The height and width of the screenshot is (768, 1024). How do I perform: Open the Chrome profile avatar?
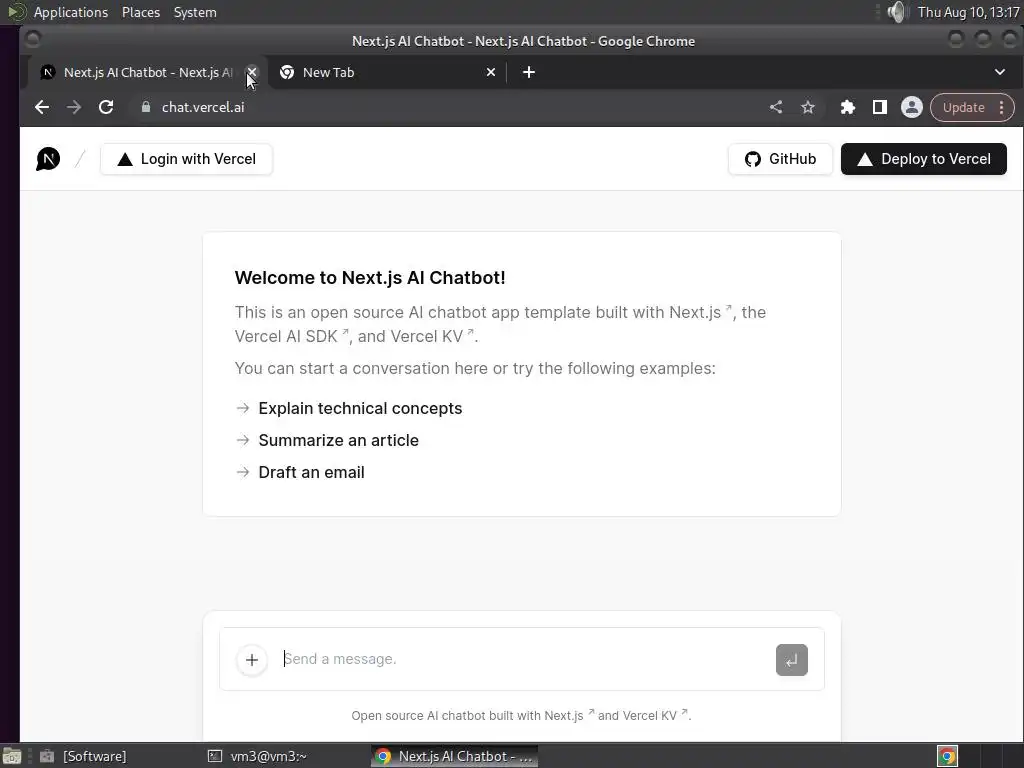(x=912, y=107)
